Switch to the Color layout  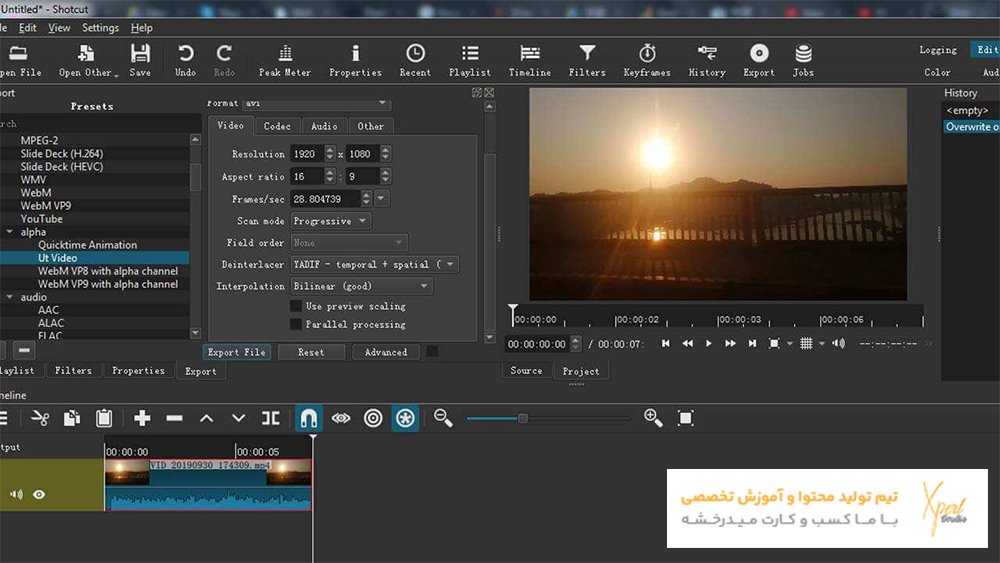[938, 73]
